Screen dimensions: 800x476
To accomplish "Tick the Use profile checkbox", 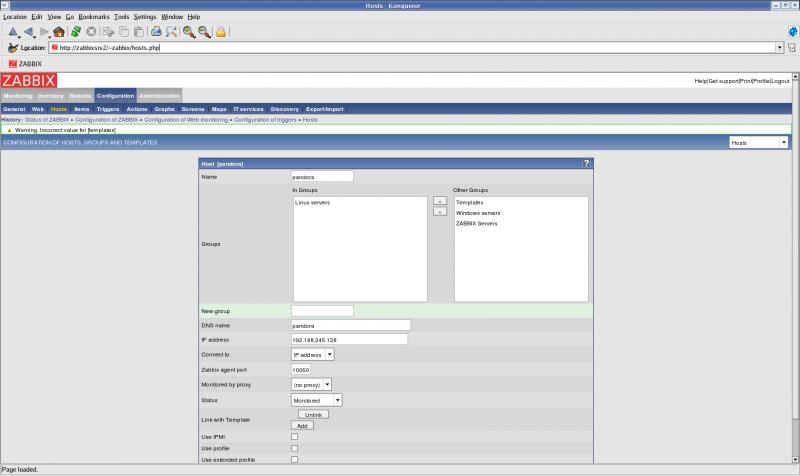I will click(294, 448).
